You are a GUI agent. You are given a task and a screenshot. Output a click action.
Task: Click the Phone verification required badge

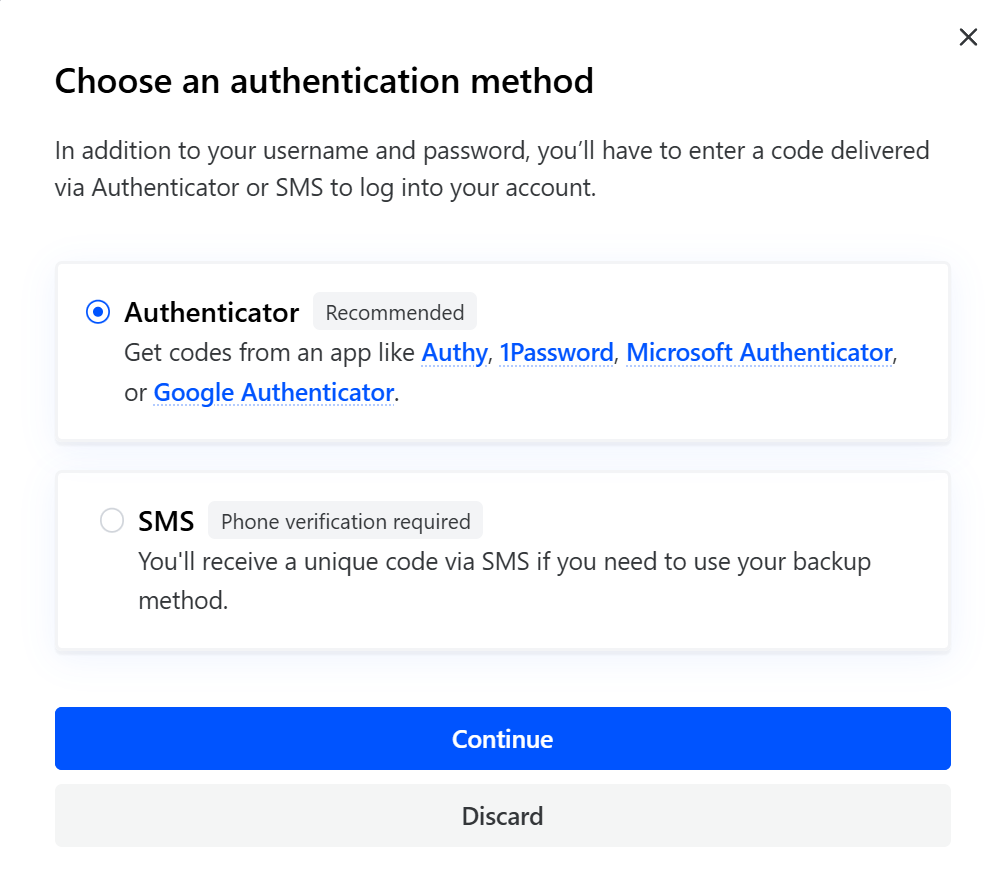pos(345,521)
